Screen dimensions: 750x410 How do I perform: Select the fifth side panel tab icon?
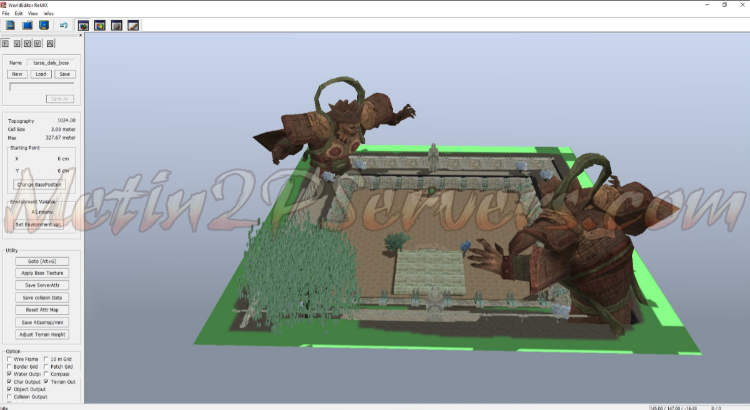(50, 44)
